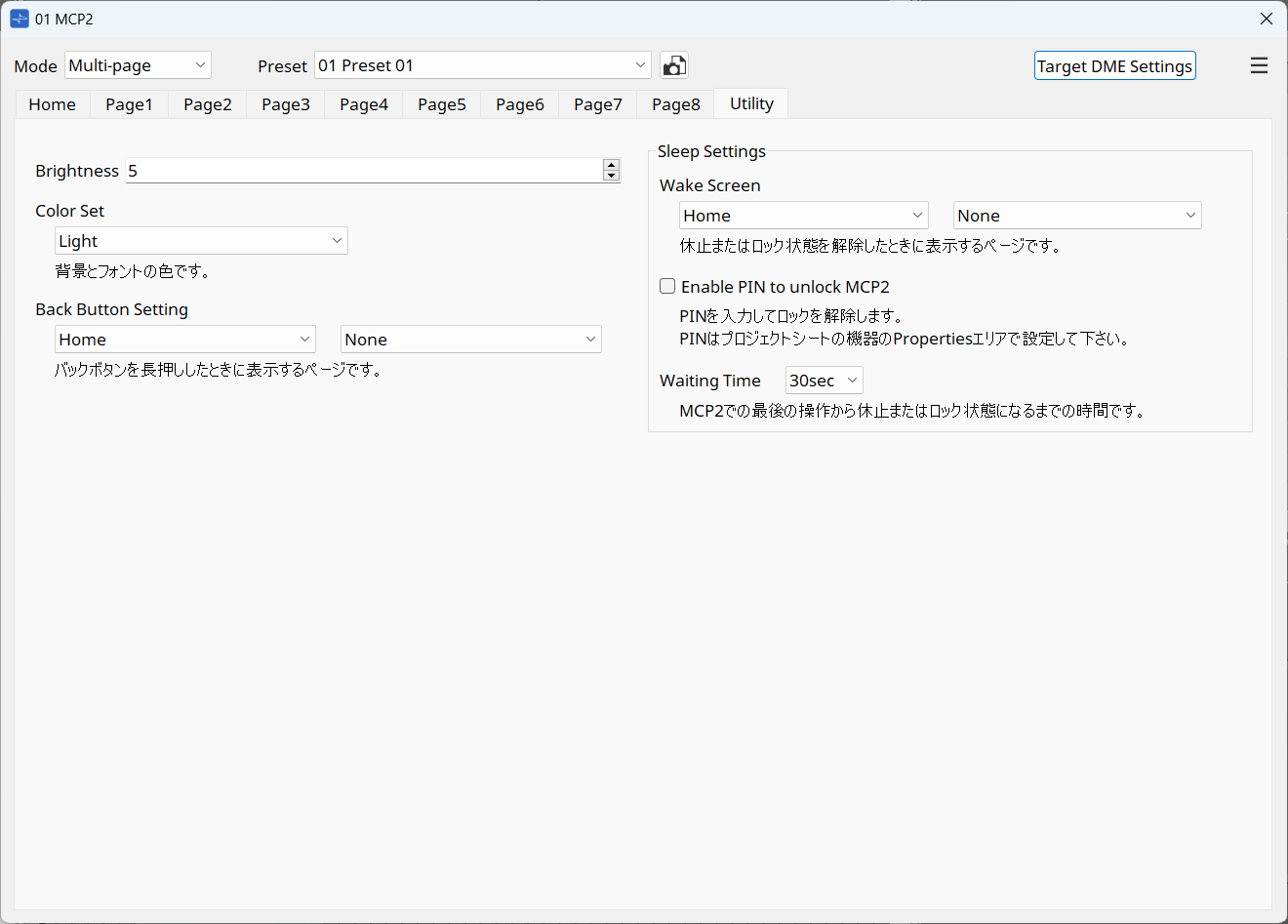Open the Preset selection dropdown
1288x924 pixels.
[482, 64]
